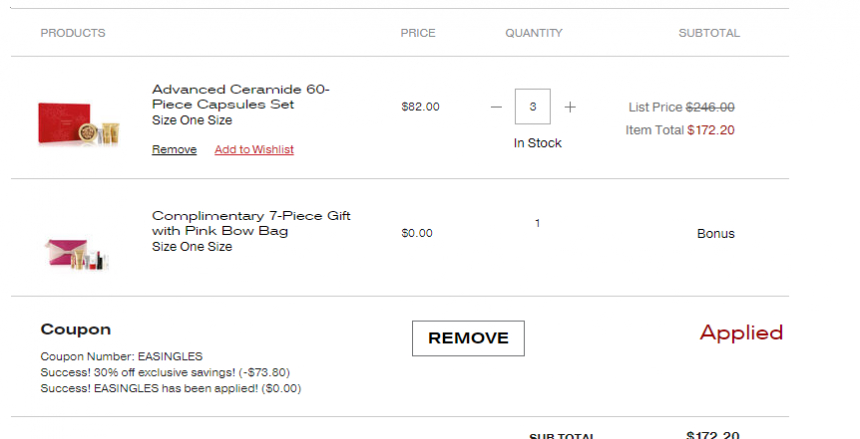
Task: Open the Pink Bow Bag gift thumbnail
Action: coord(77,254)
